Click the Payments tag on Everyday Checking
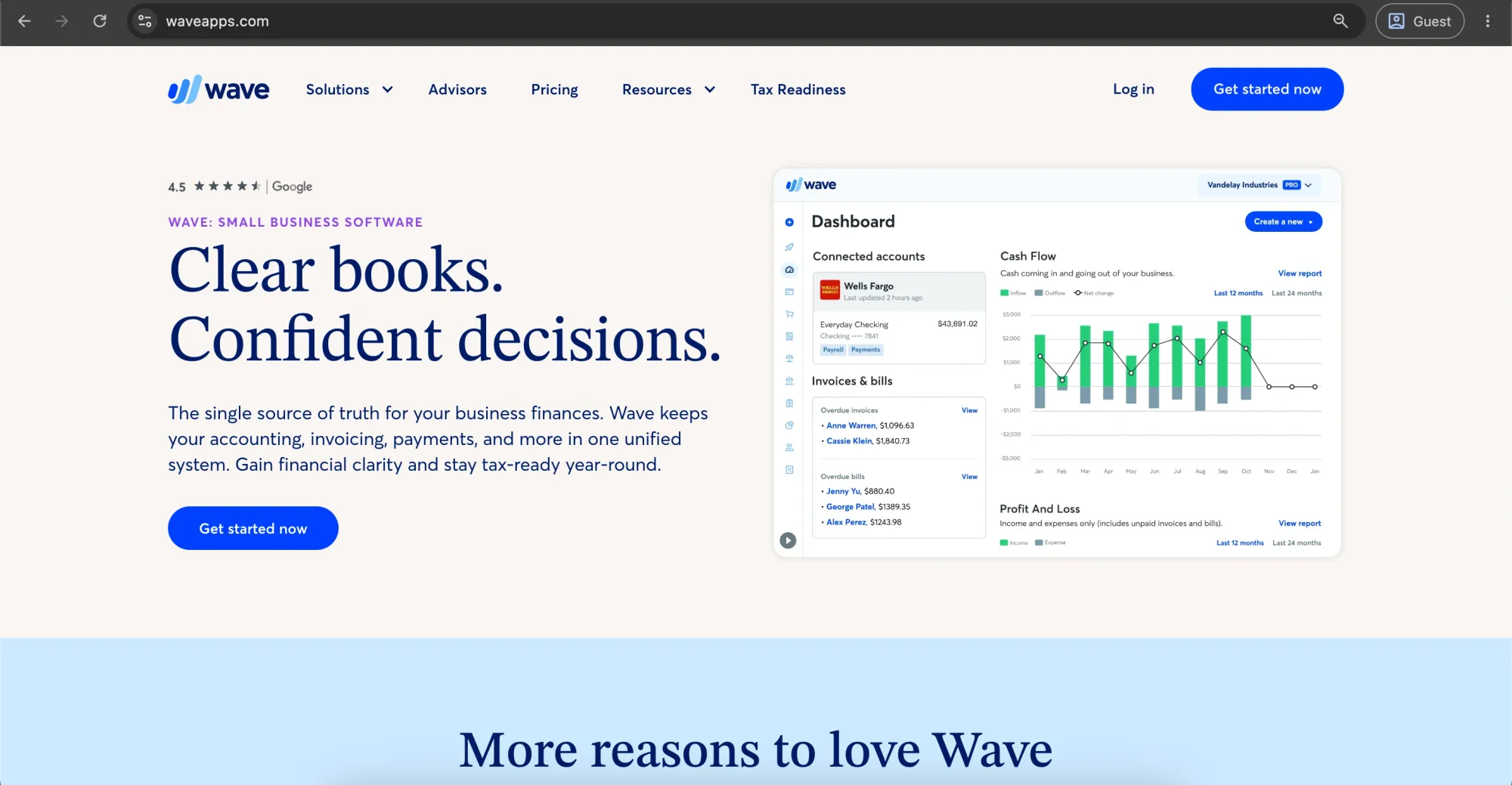The height and width of the screenshot is (785, 1512). point(866,350)
